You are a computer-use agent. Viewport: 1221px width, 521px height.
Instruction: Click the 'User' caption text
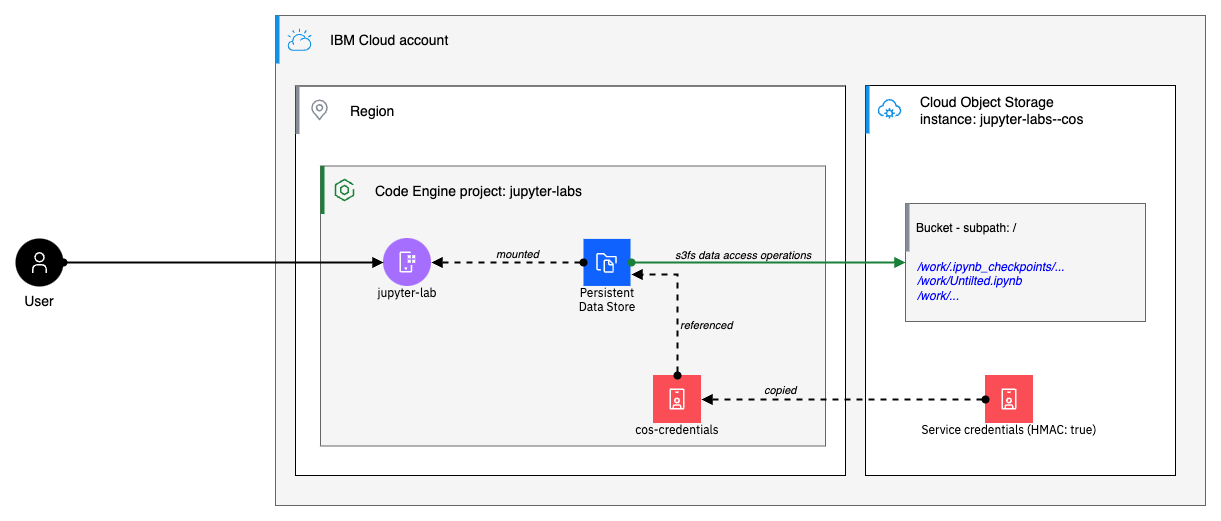(39, 300)
